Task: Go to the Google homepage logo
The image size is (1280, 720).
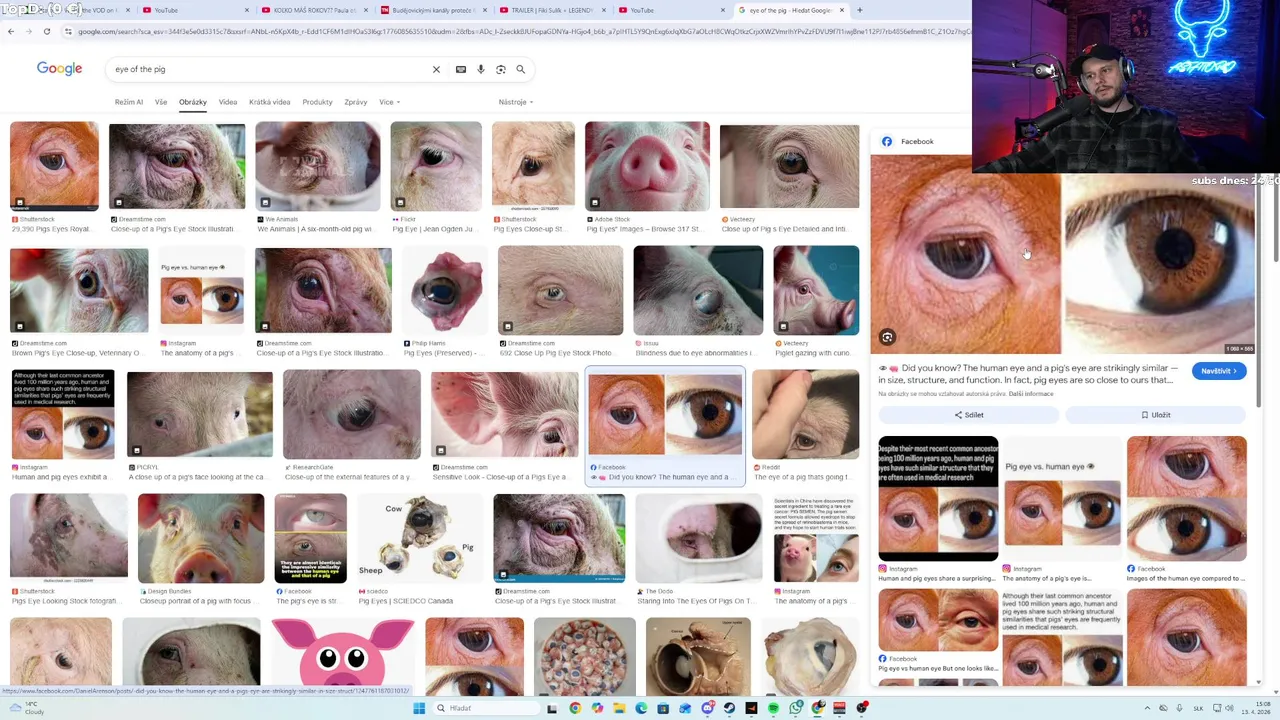Action: click(x=59, y=69)
